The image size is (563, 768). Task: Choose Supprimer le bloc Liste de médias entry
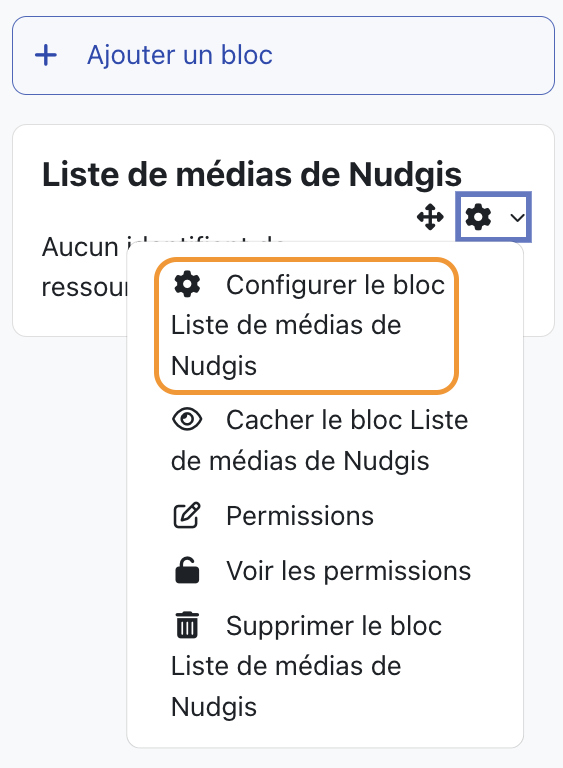click(306, 666)
